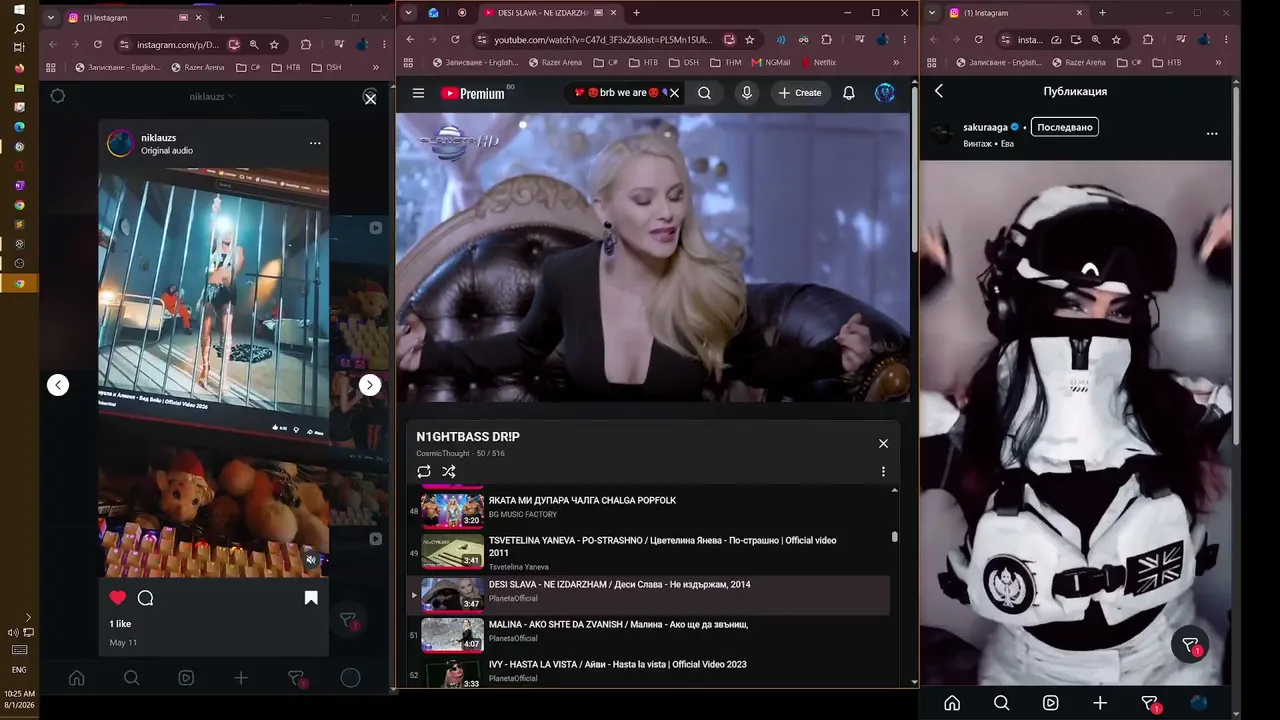Switch to the left window's Instagram tab
The height and width of the screenshot is (720, 1280).
tap(133, 17)
